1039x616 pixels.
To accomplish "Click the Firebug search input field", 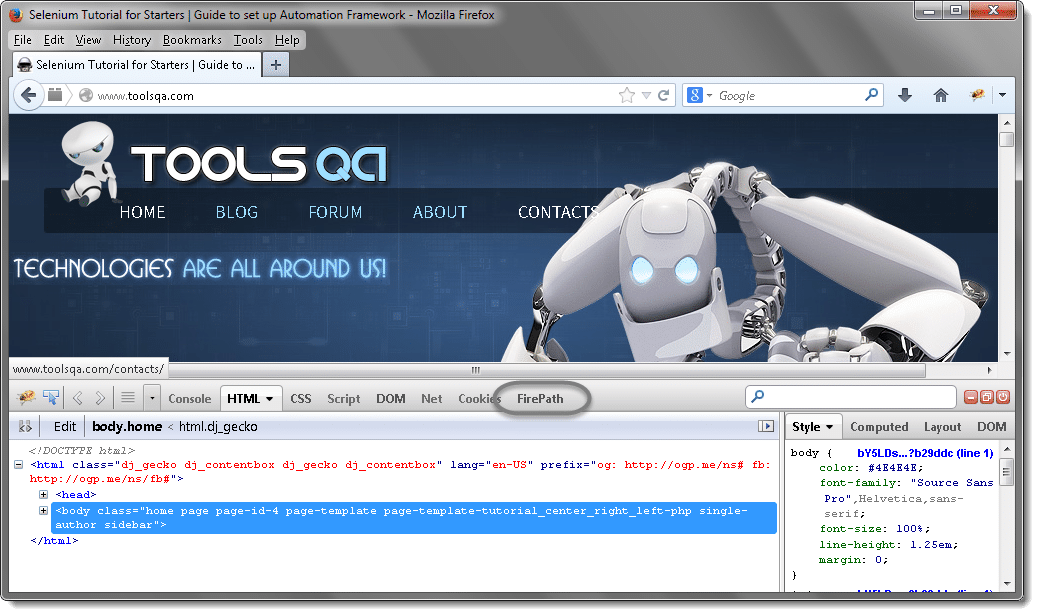I will point(858,398).
